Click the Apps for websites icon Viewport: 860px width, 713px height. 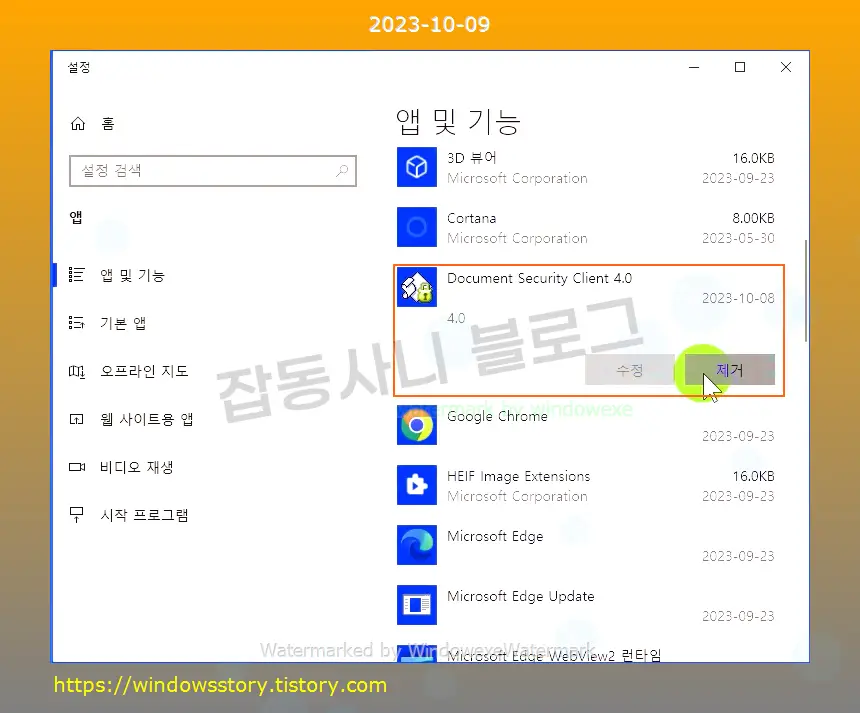coord(76,420)
